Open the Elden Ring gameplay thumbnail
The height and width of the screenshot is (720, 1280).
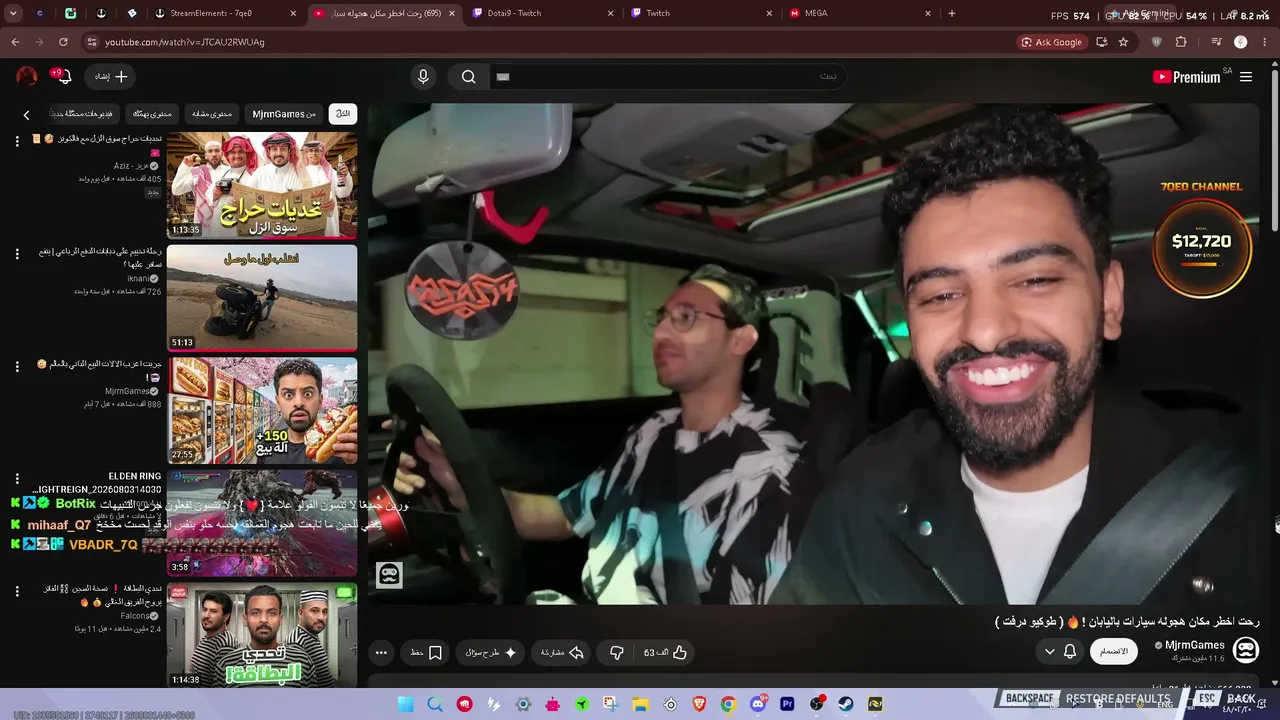point(262,523)
